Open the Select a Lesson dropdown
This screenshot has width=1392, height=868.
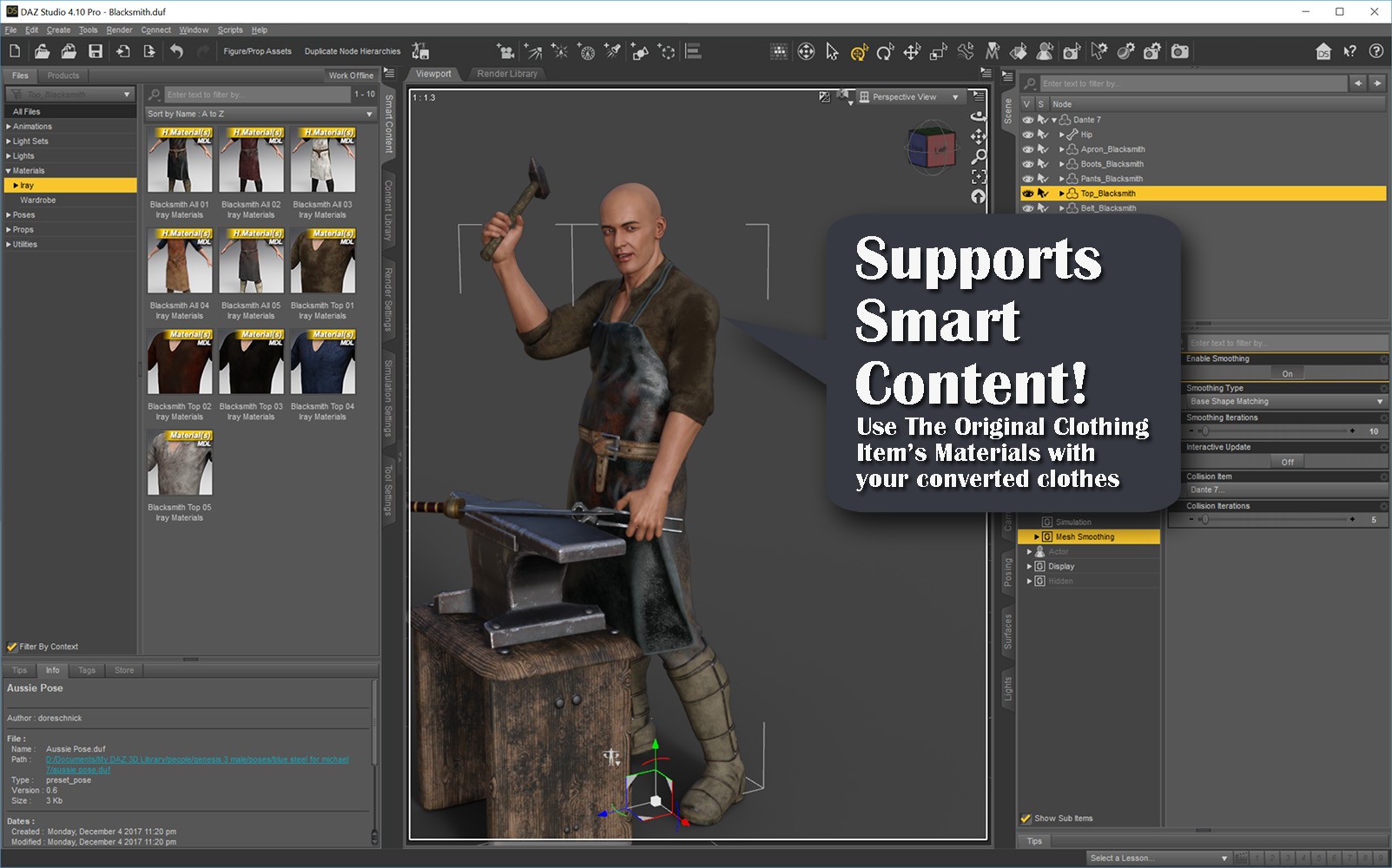point(1158,858)
